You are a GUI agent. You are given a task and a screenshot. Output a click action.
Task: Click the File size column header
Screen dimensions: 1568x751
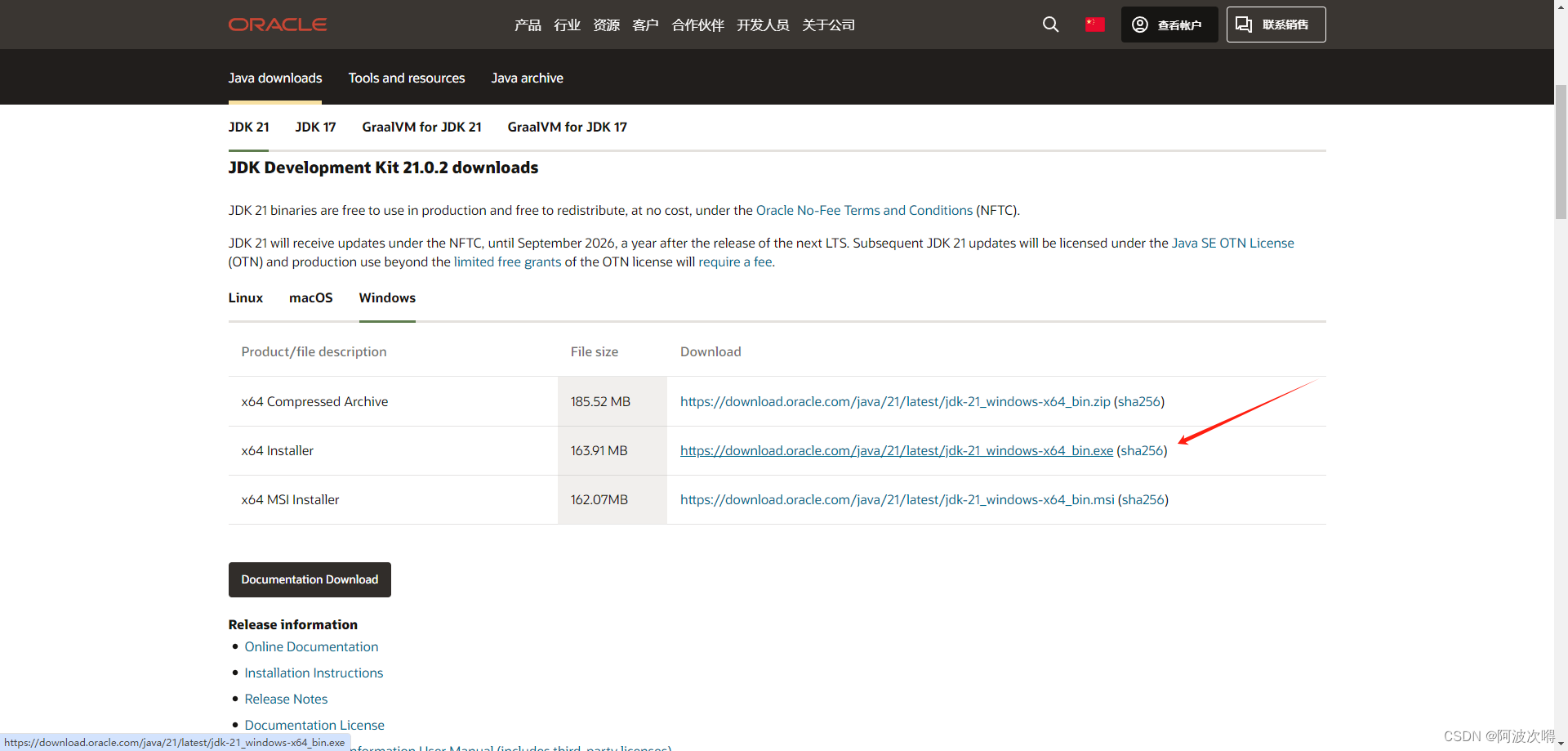pos(595,351)
